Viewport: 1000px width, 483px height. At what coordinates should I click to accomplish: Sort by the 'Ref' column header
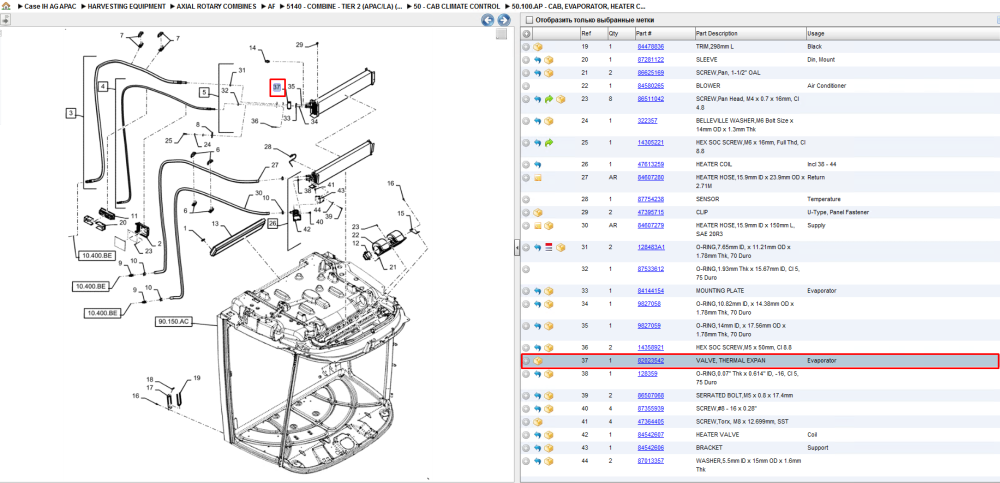(592, 34)
